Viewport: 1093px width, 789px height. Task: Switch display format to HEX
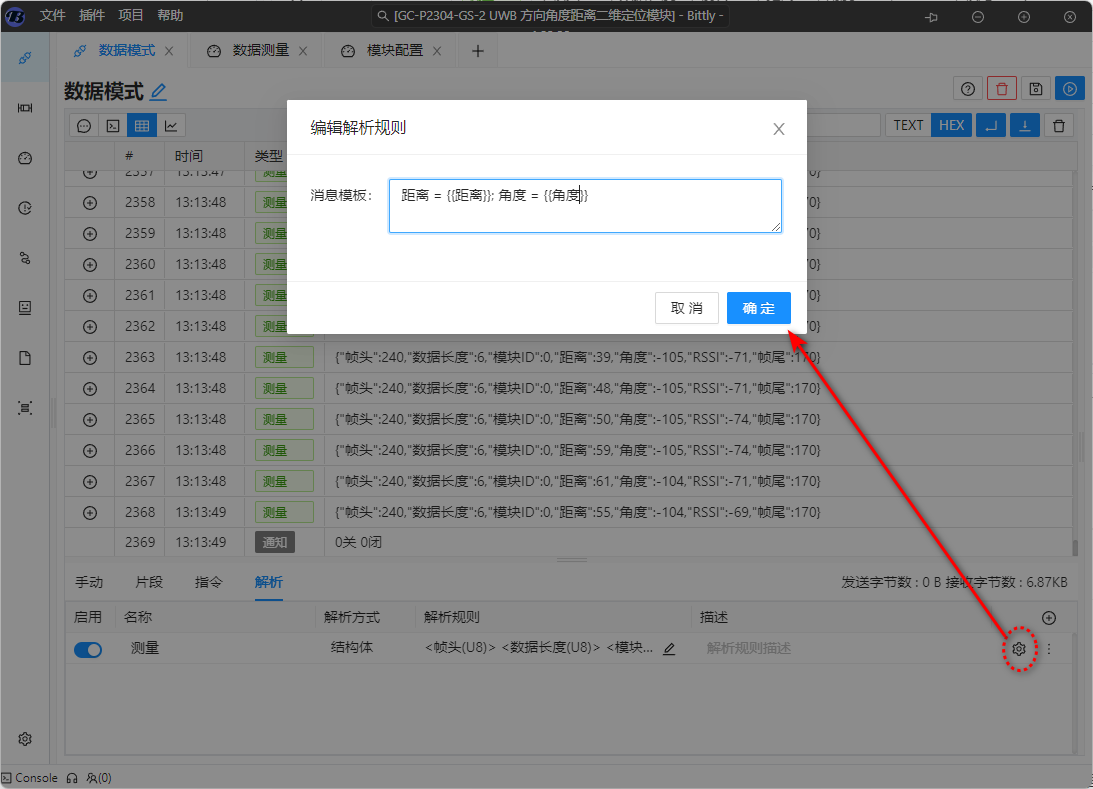[951, 125]
